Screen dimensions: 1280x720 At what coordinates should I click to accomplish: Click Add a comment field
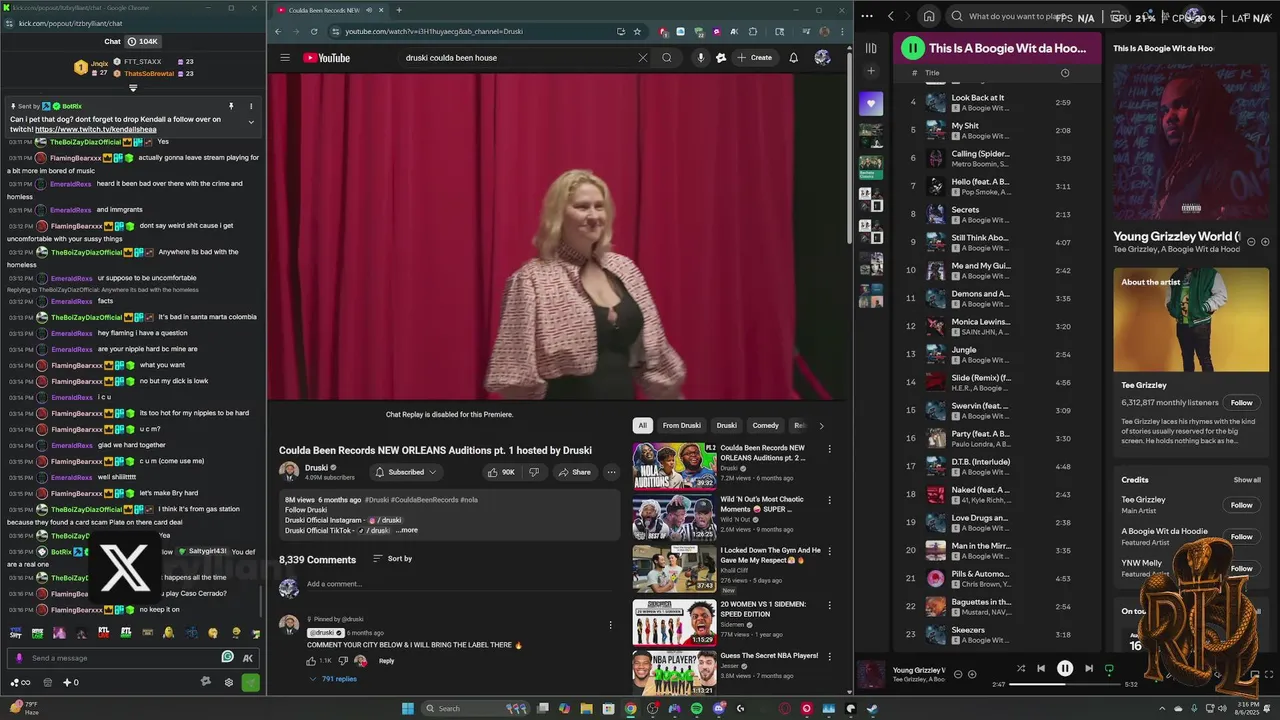pyautogui.click(x=460, y=584)
